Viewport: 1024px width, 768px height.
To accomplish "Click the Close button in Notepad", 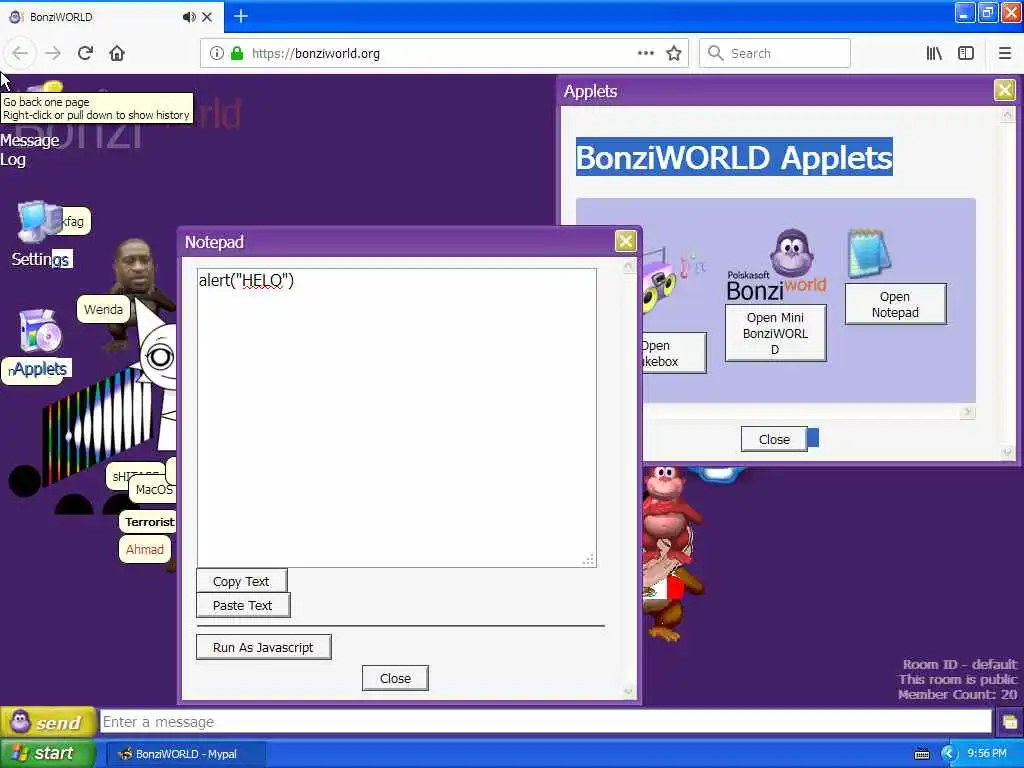I will (x=395, y=679).
